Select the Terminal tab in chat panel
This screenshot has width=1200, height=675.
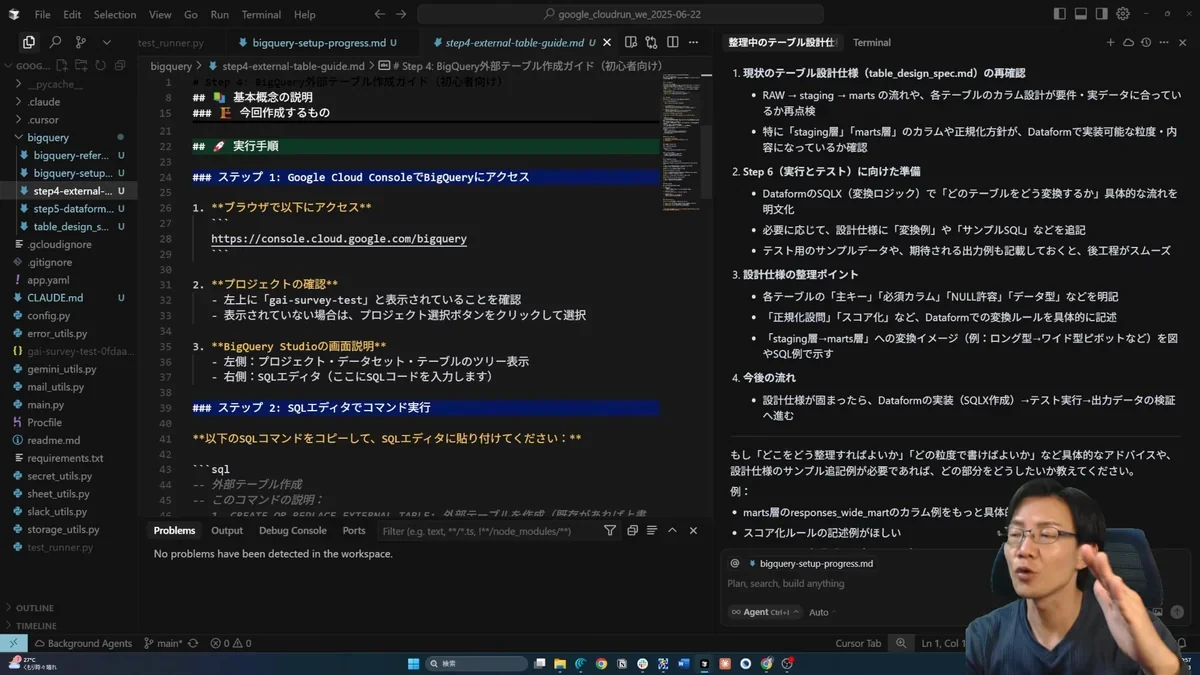[x=872, y=43]
